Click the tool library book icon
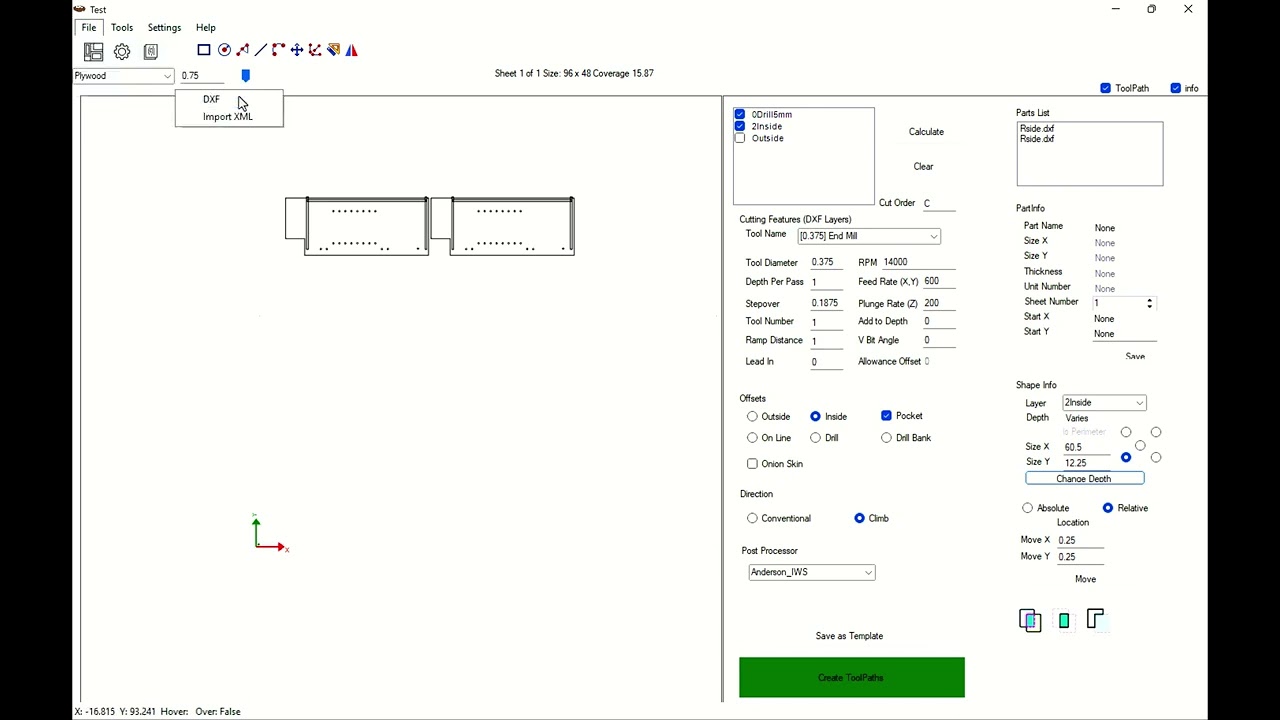Image resolution: width=1280 pixels, height=720 pixels. [151, 51]
